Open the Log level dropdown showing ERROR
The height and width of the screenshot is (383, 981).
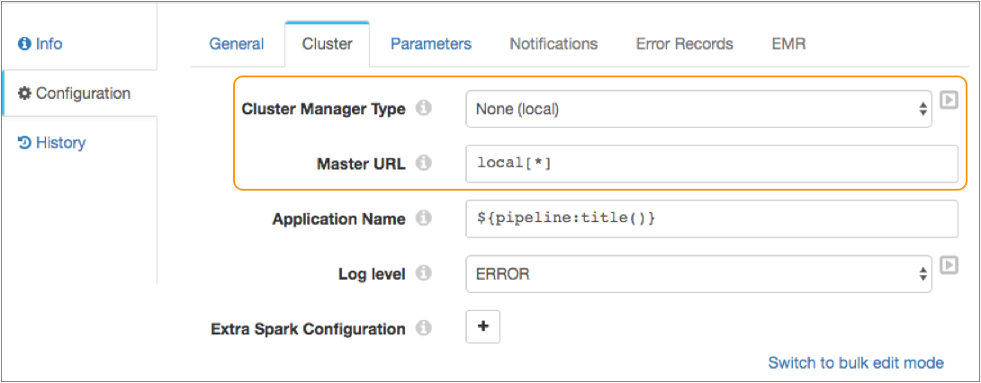[x=699, y=273]
